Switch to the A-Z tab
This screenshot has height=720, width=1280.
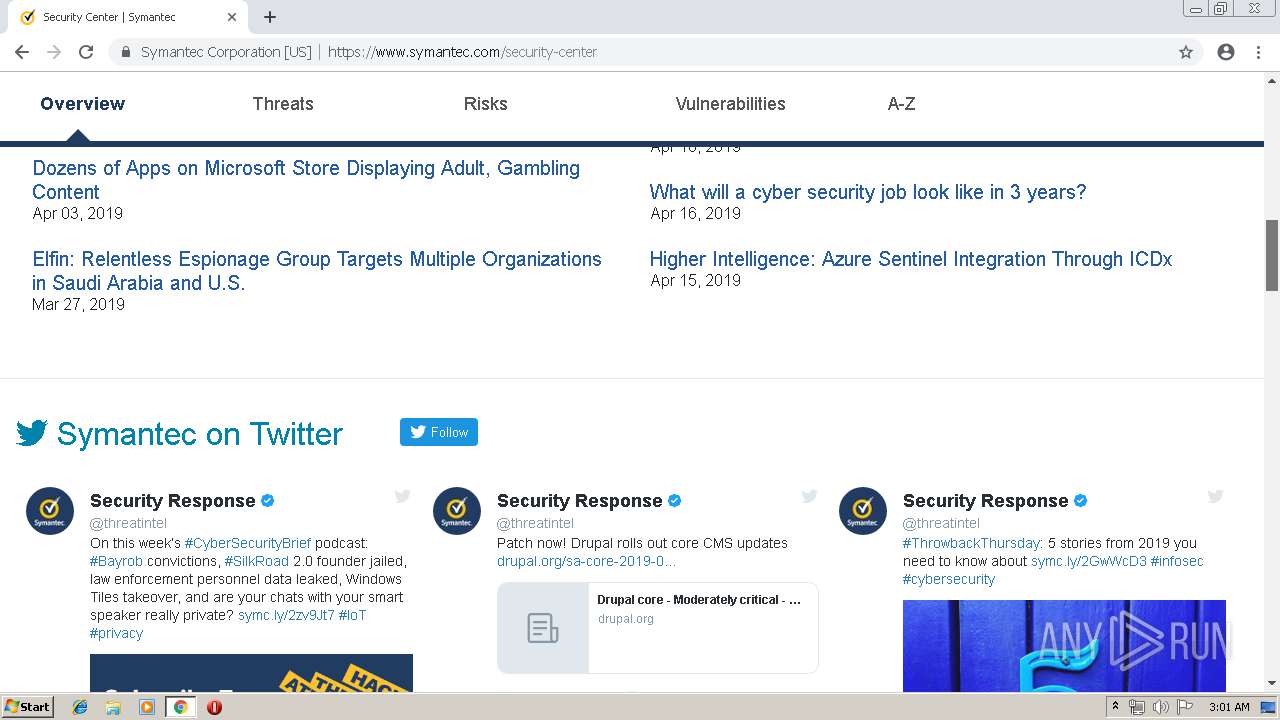coord(902,104)
